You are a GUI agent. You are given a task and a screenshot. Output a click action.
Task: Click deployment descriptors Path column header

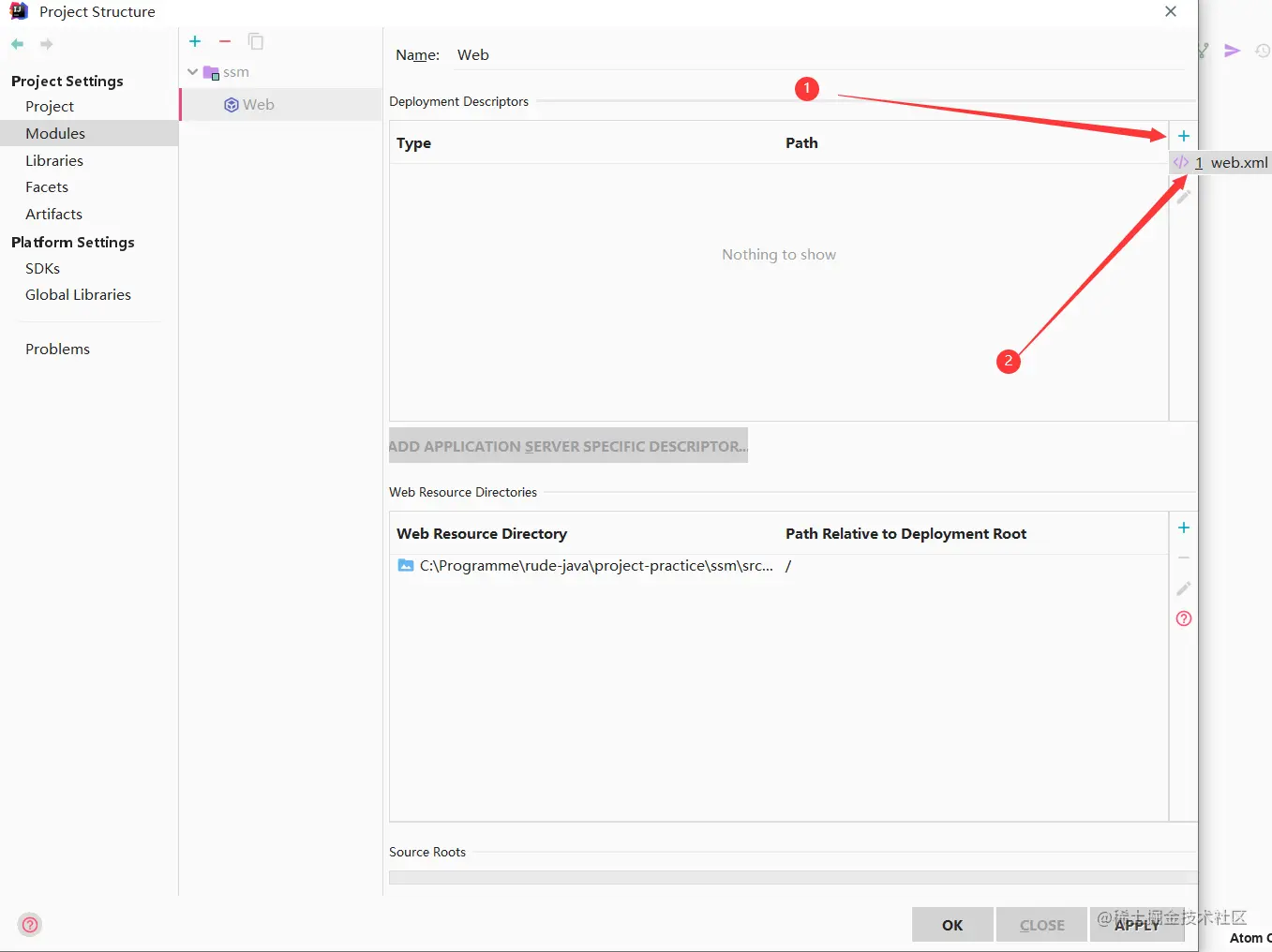click(x=801, y=143)
